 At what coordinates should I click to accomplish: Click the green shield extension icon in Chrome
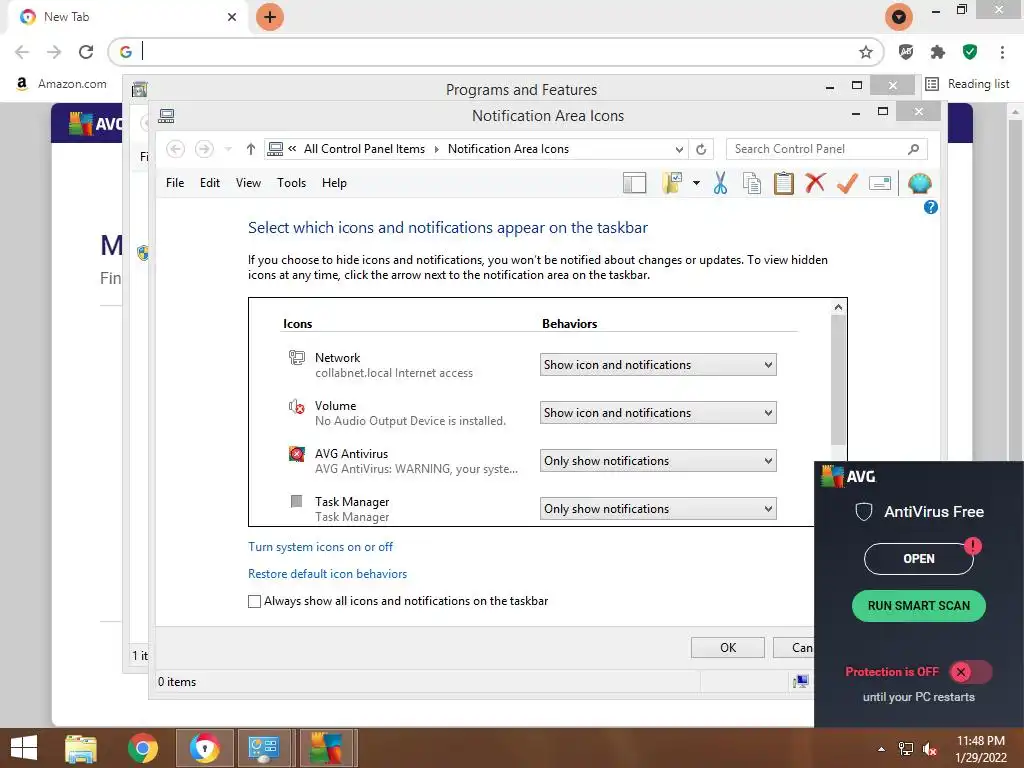pyautogui.click(x=970, y=52)
